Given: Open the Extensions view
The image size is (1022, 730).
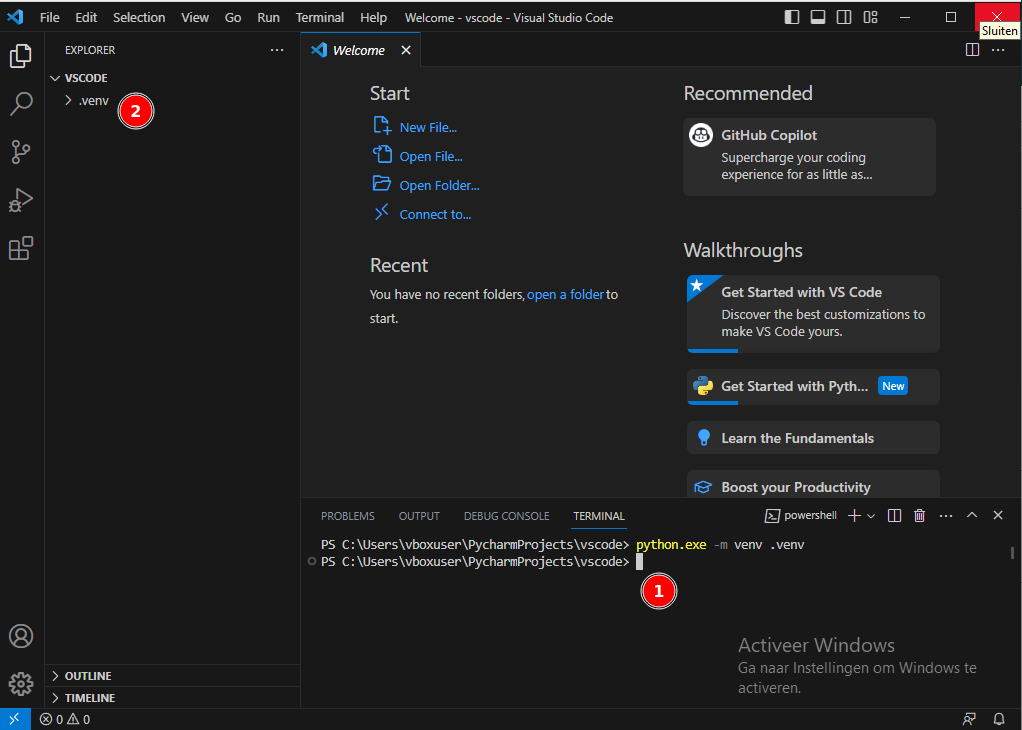Looking at the screenshot, I should pyautogui.click(x=21, y=248).
